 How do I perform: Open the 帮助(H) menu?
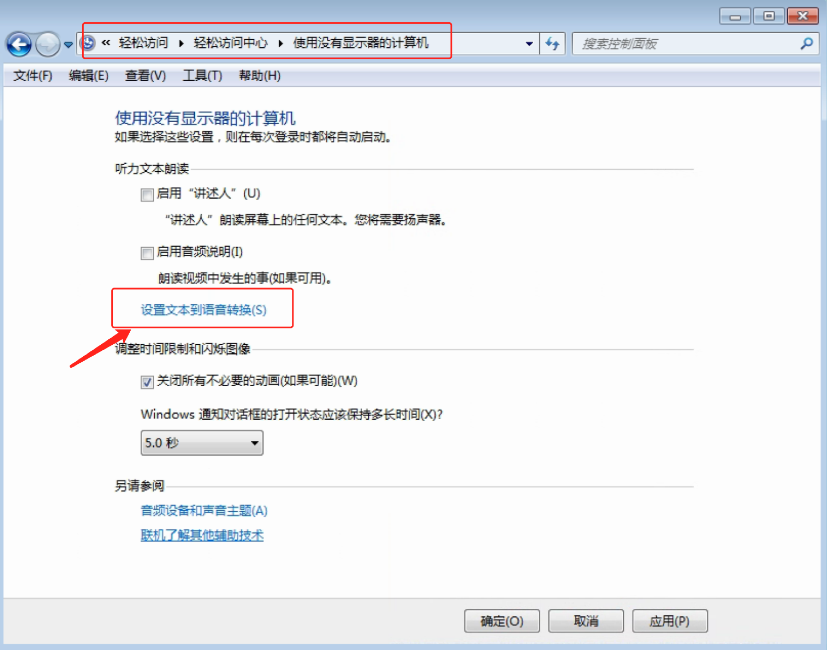tap(260, 76)
